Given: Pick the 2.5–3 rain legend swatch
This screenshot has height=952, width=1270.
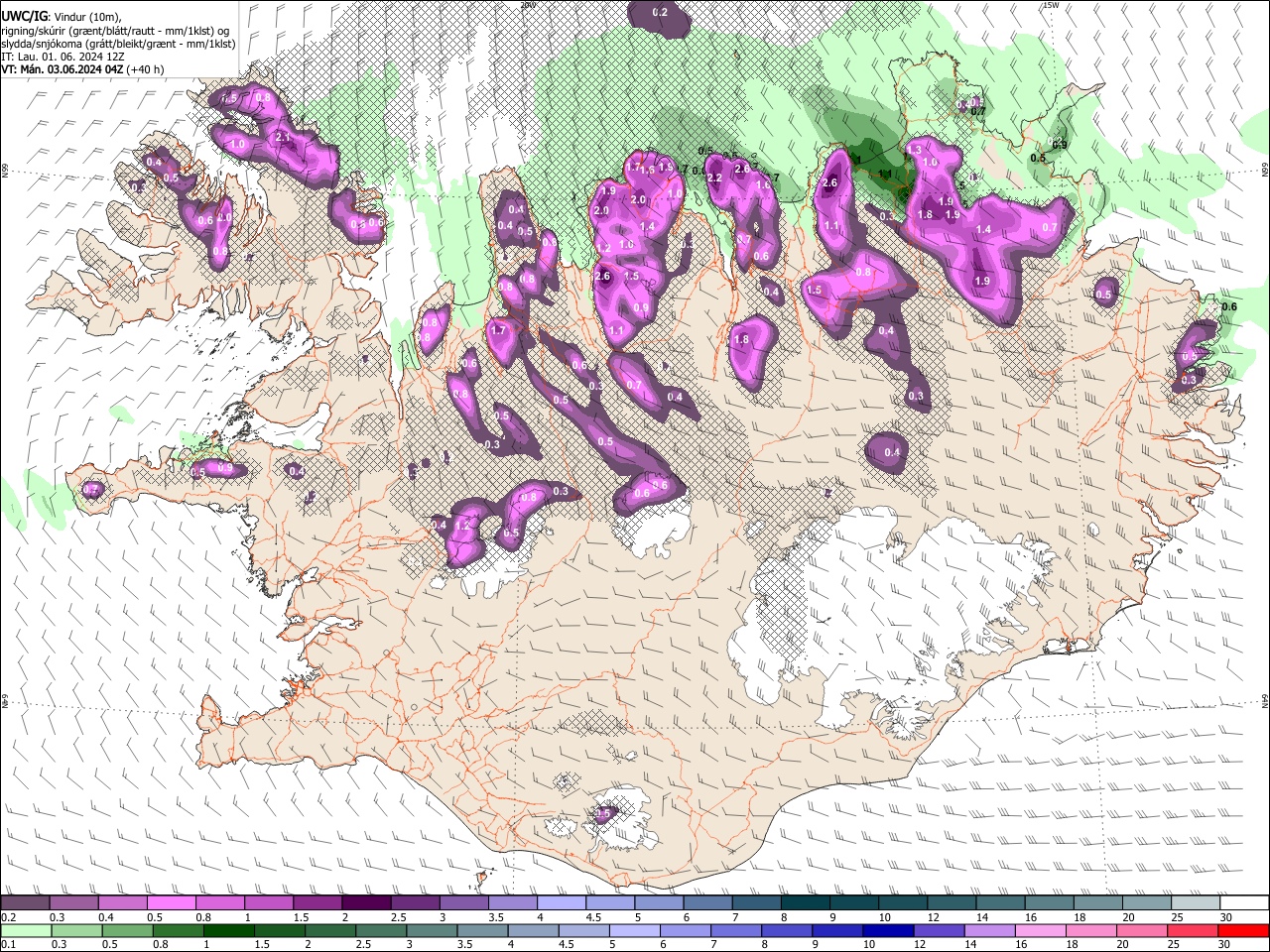Looking at the screenshot, I should (381, 930).
